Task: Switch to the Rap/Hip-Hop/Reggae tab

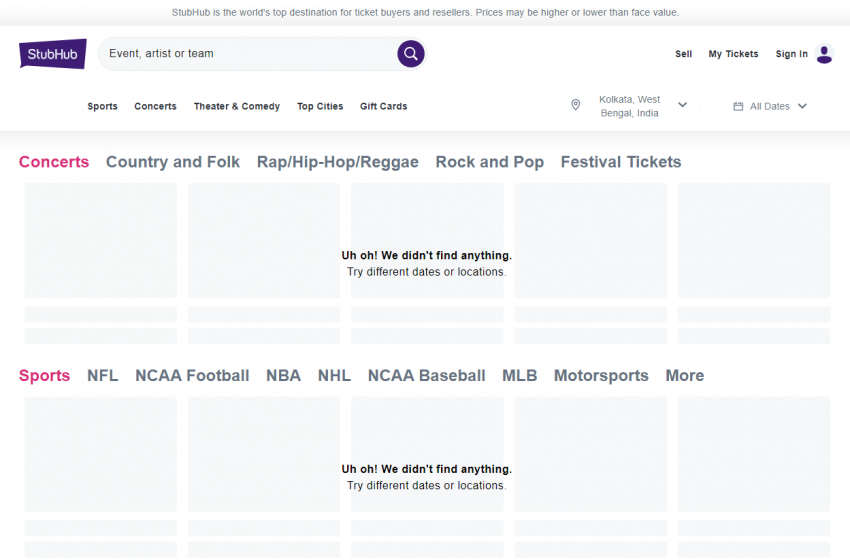Action: coord(338,162)
